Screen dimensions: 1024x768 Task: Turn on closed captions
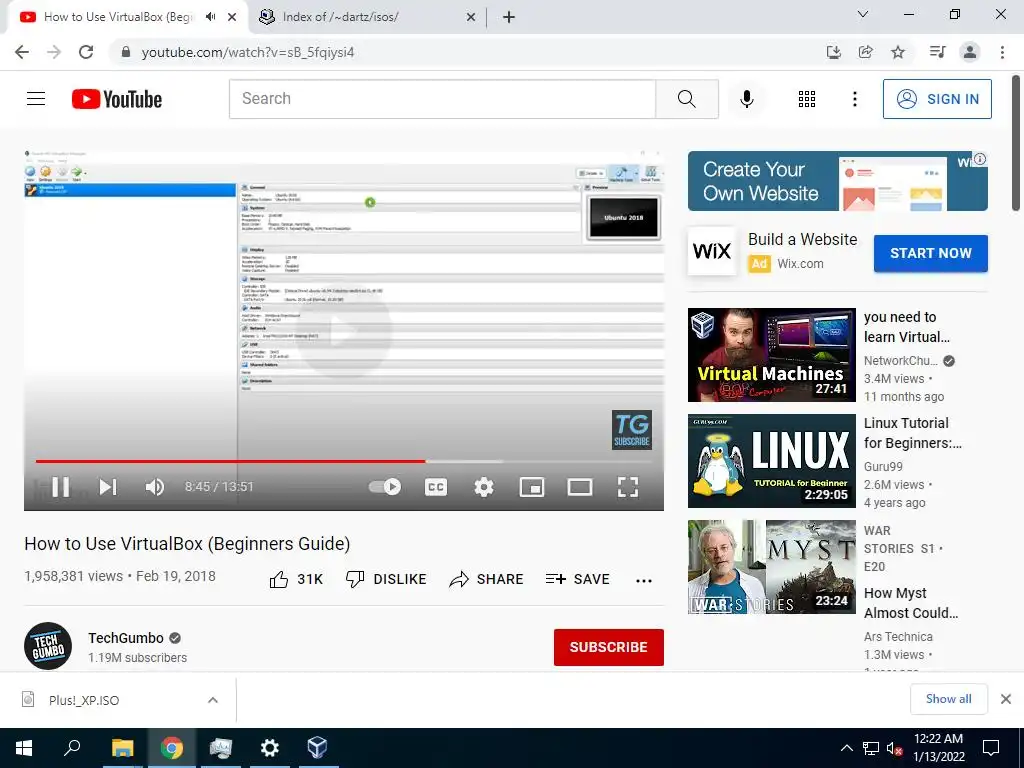(x=436, y=487)
